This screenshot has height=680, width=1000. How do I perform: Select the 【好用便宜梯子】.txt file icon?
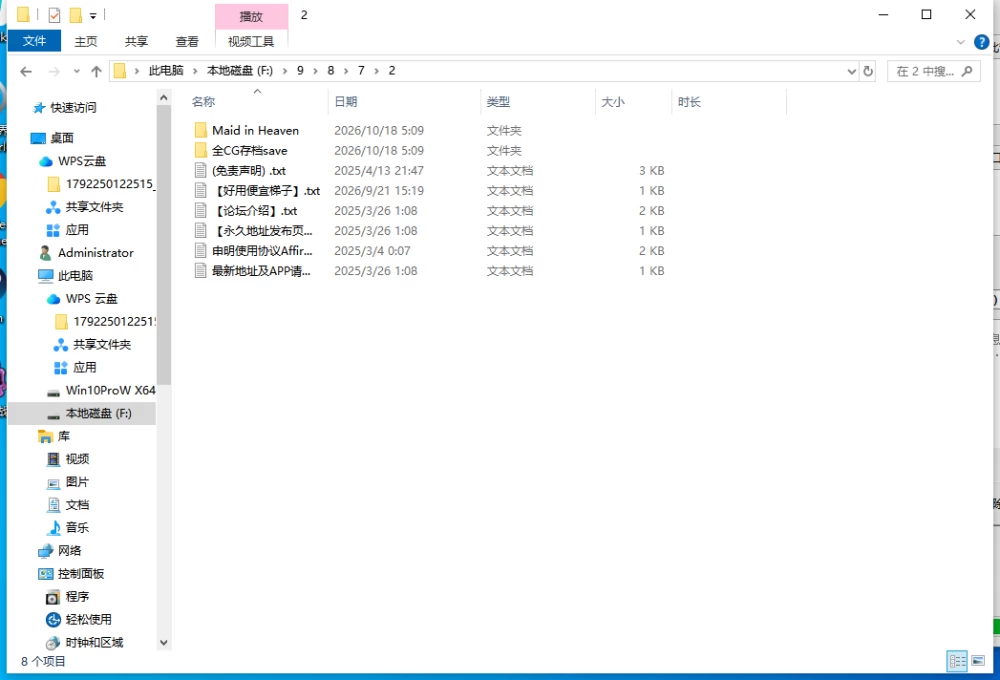coord(200,190)
